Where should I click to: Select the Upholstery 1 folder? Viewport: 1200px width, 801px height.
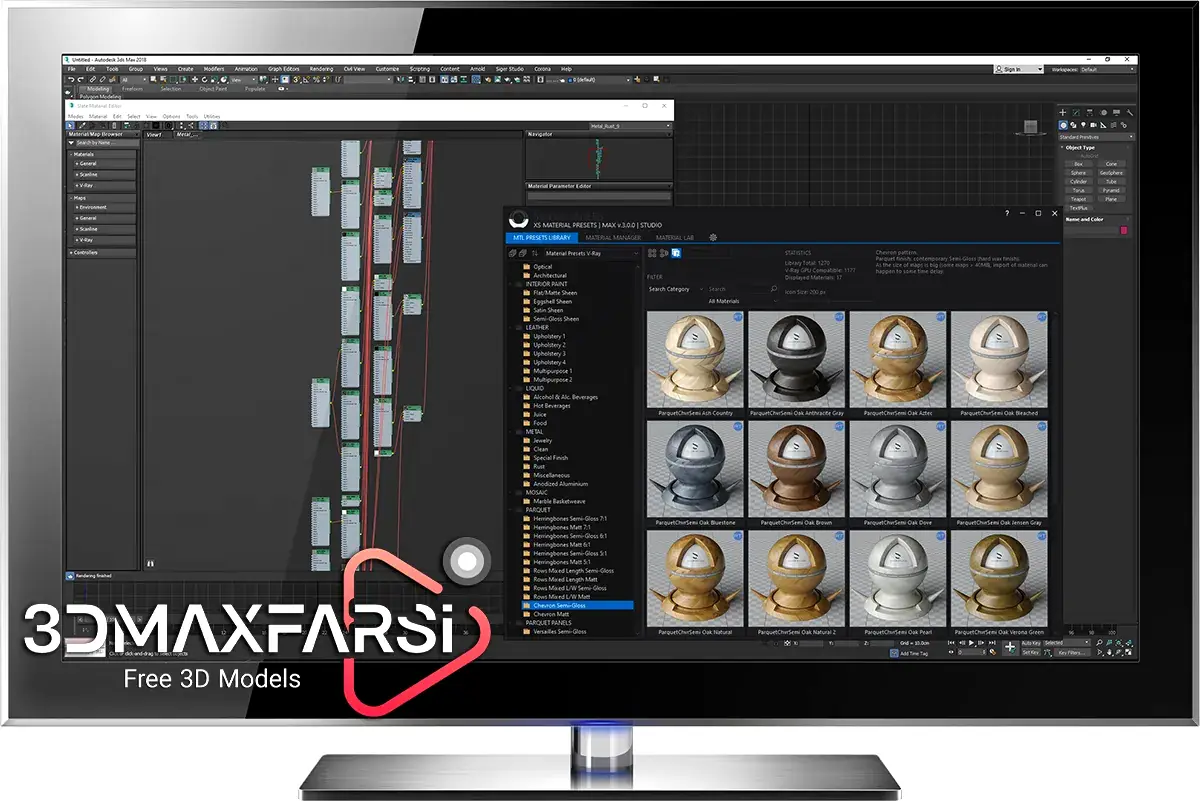click(x=548, y=336)
